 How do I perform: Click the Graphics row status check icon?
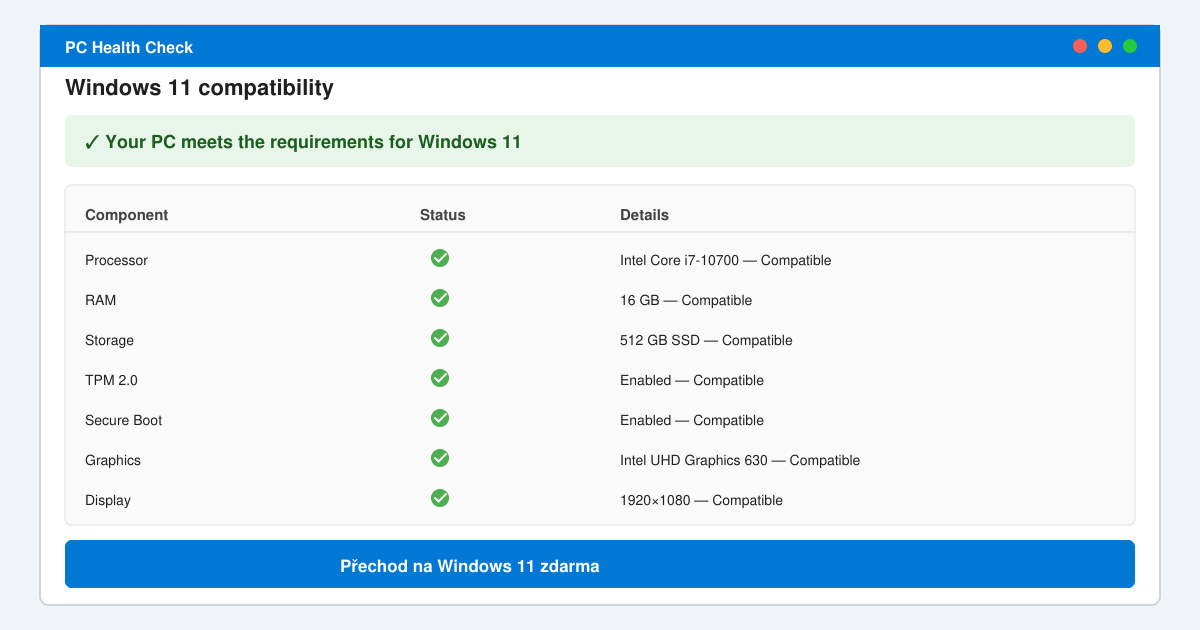(440, 458)
